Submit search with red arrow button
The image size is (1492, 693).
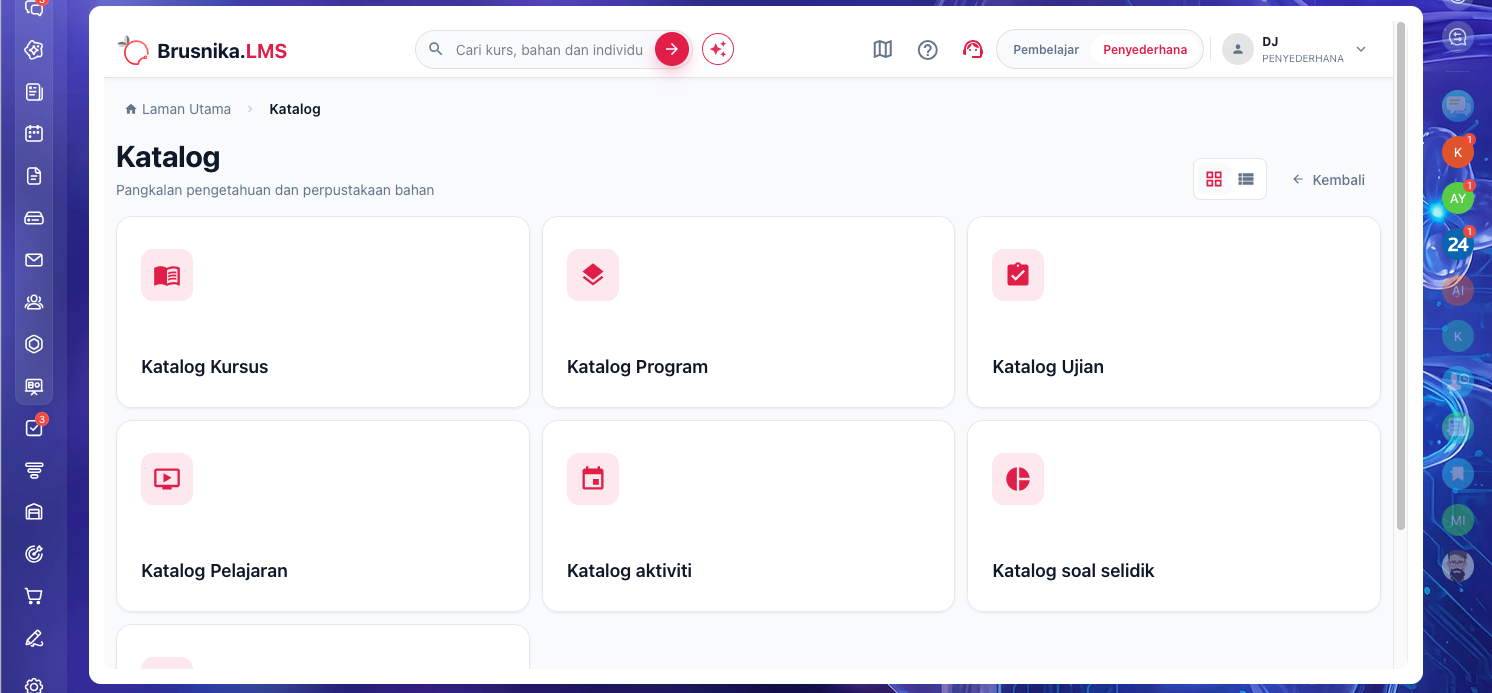[672, 49]
